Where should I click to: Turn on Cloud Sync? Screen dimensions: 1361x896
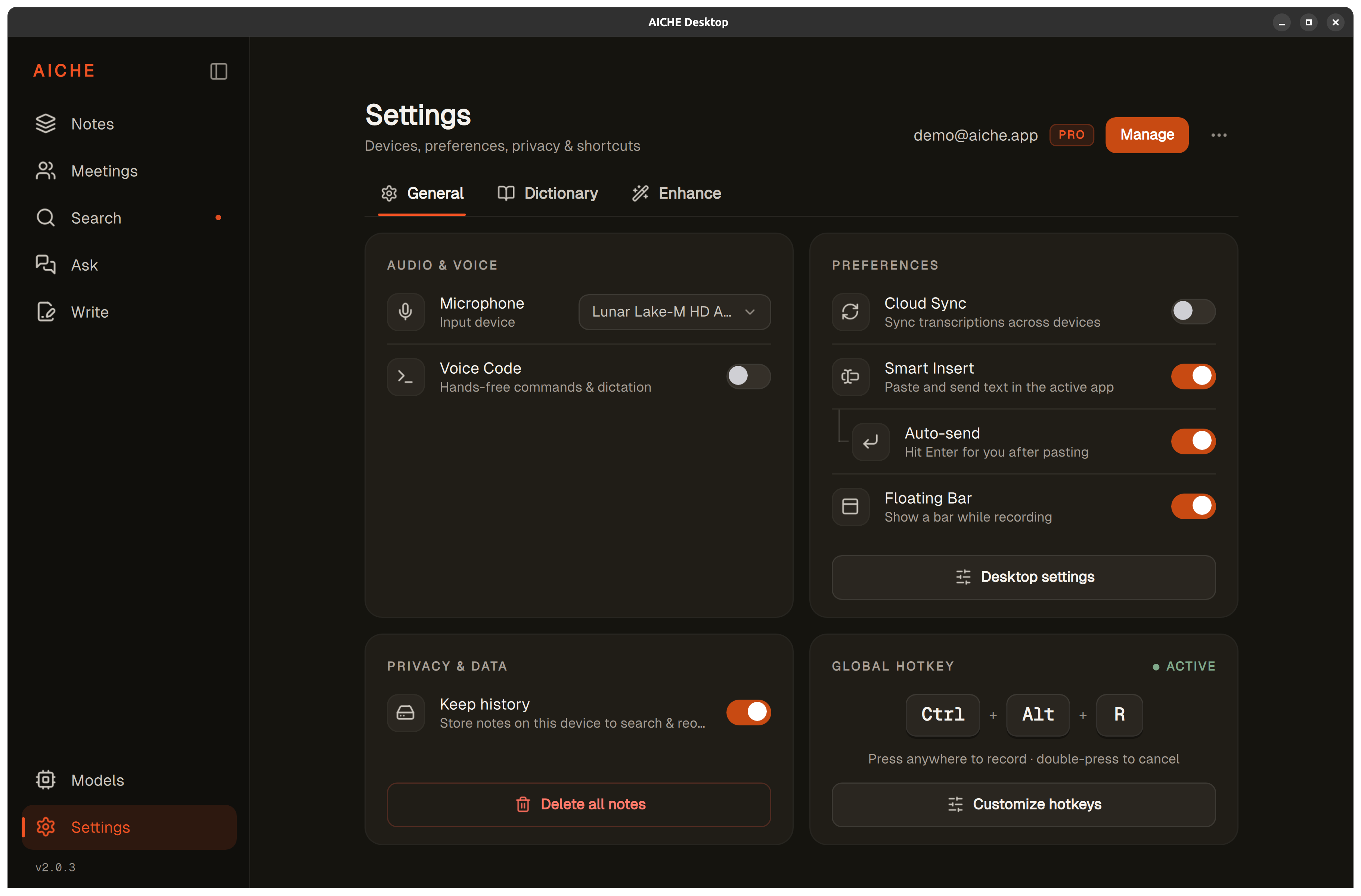(x=1193, y=311)
